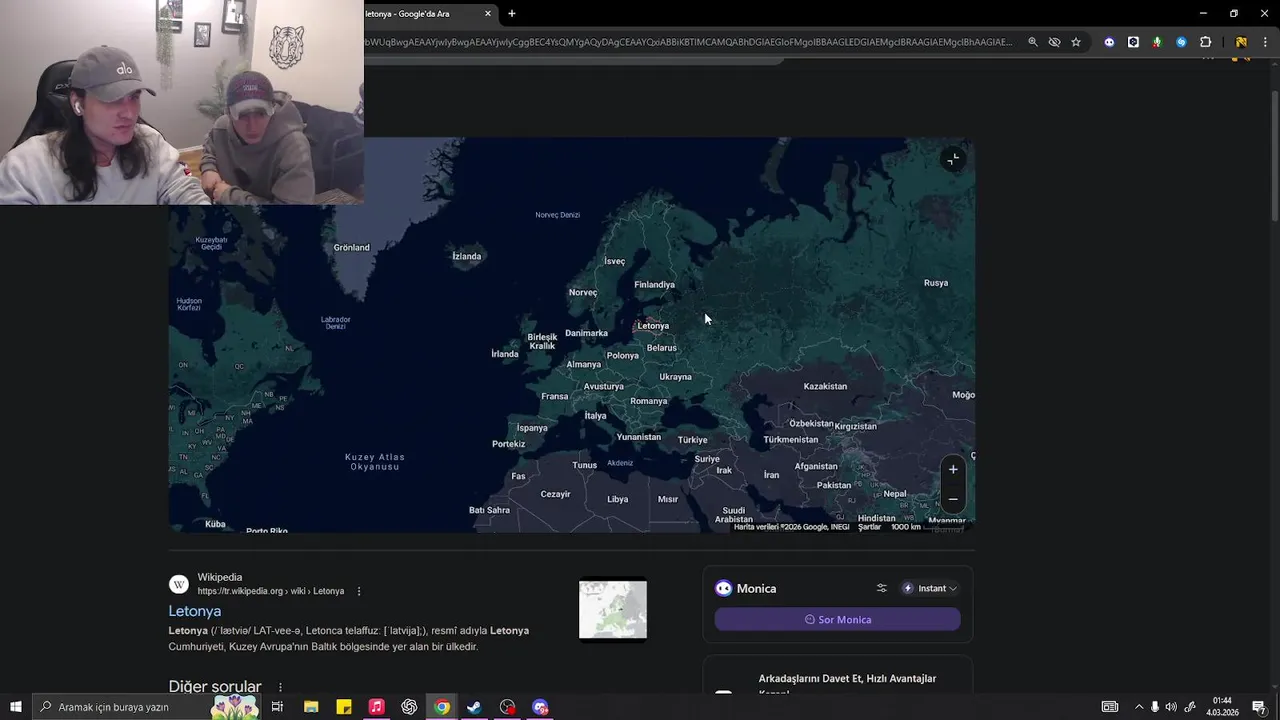Click the Libya label on the map
The width and height of the screenshot is (1280, 720).
point(618,499)
